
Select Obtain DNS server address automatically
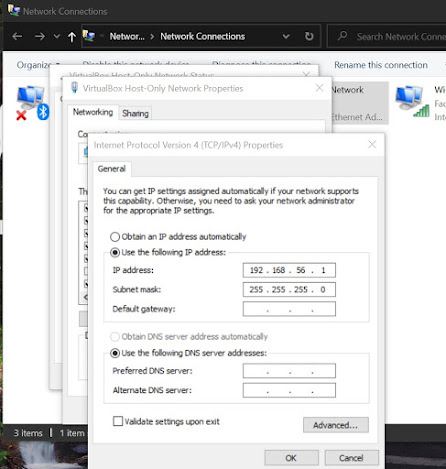pos(189,337)
